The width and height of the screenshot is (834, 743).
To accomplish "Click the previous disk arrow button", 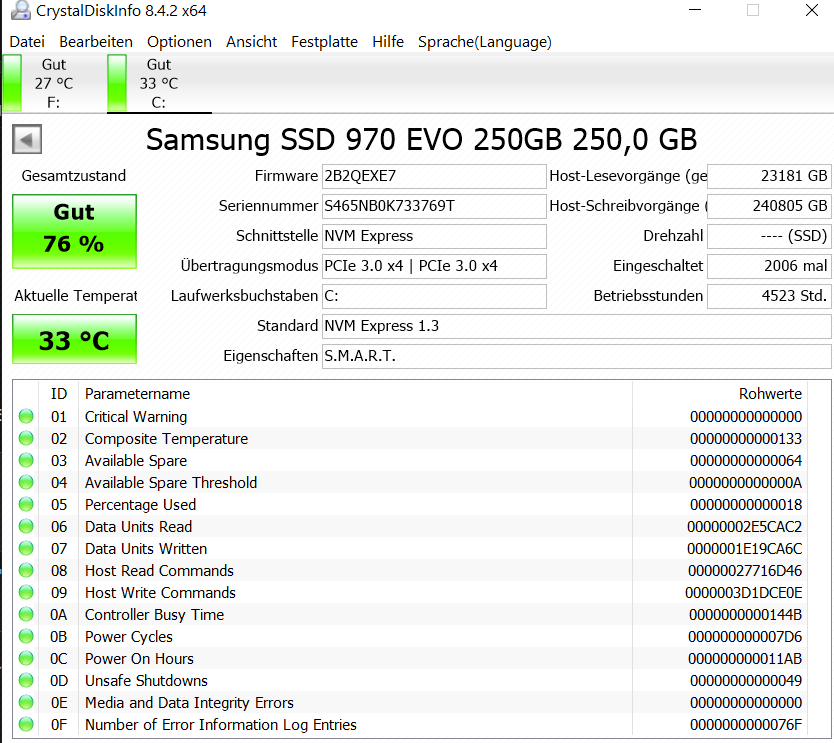I will point(27,139).
